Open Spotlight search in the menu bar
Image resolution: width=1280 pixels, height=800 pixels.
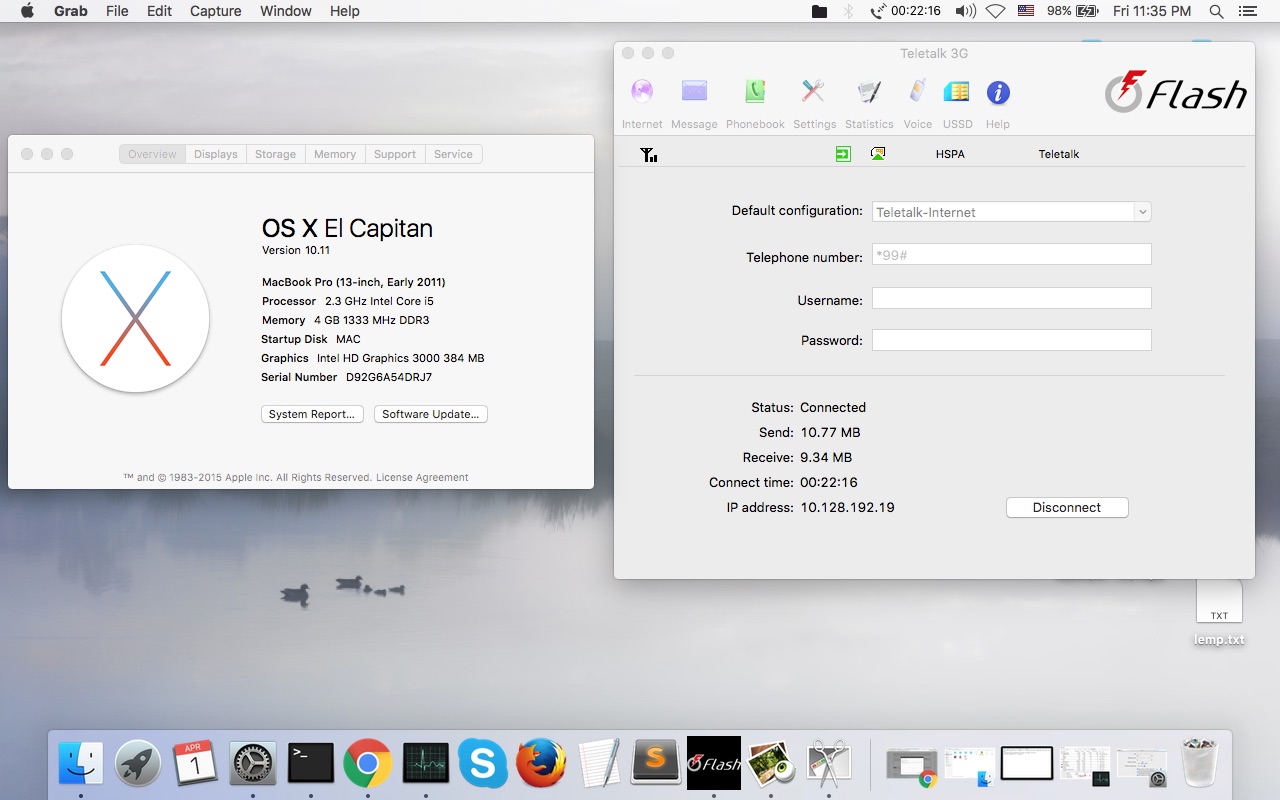1216,11
